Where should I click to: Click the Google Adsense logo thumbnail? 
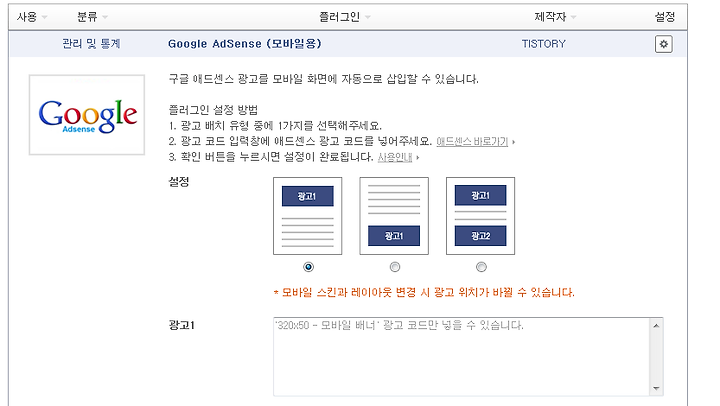point(87,115)
